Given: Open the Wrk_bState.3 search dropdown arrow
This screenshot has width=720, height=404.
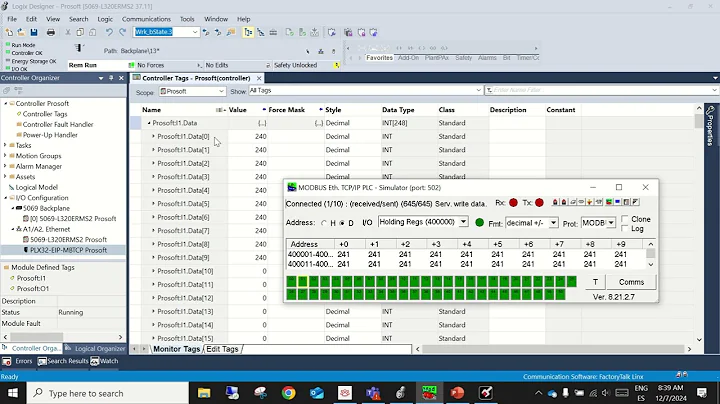Looking at the screenshot, I should point(195,32).
